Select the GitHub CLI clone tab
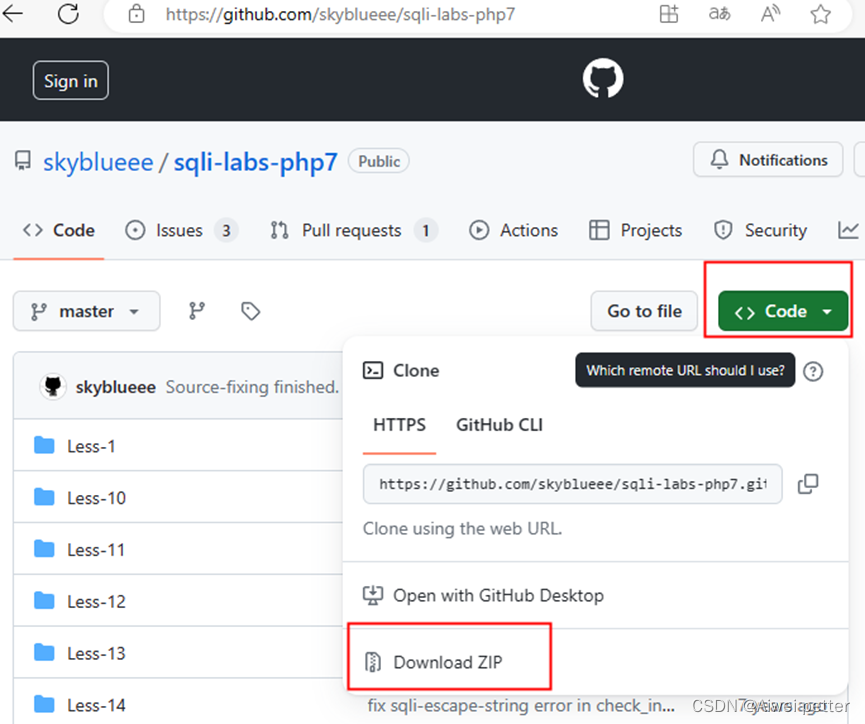865x724 pixels. coord(499,425)
